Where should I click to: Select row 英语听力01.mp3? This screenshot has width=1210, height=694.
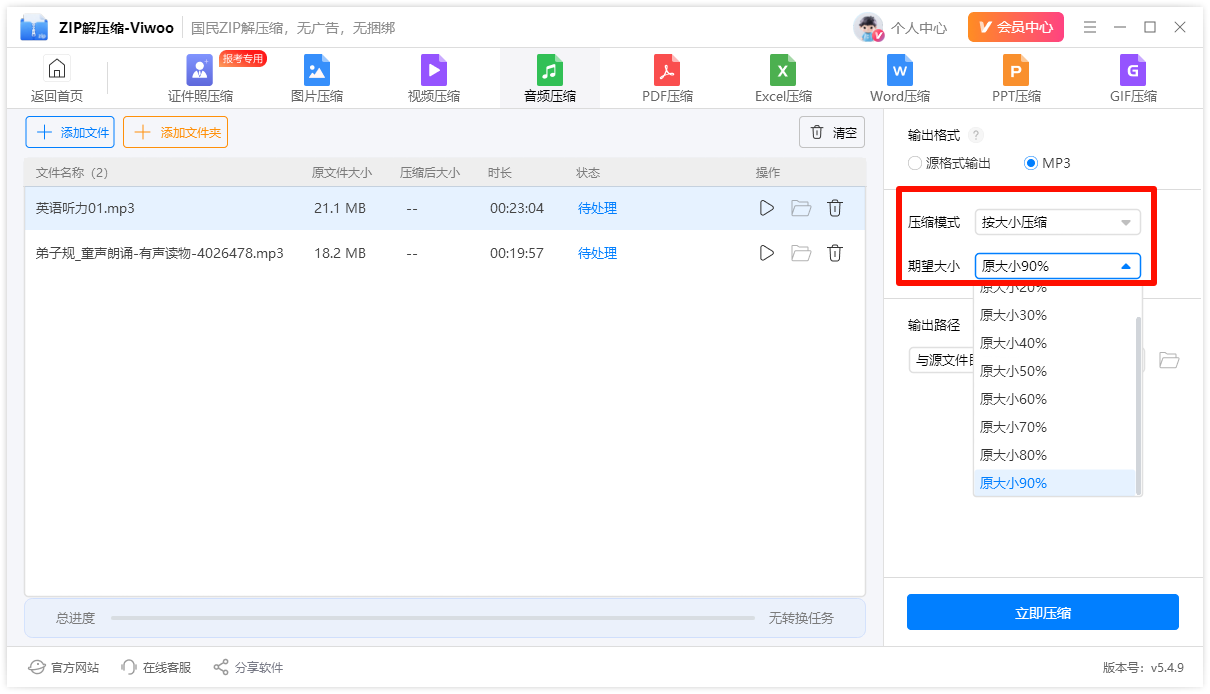[445, 208]
